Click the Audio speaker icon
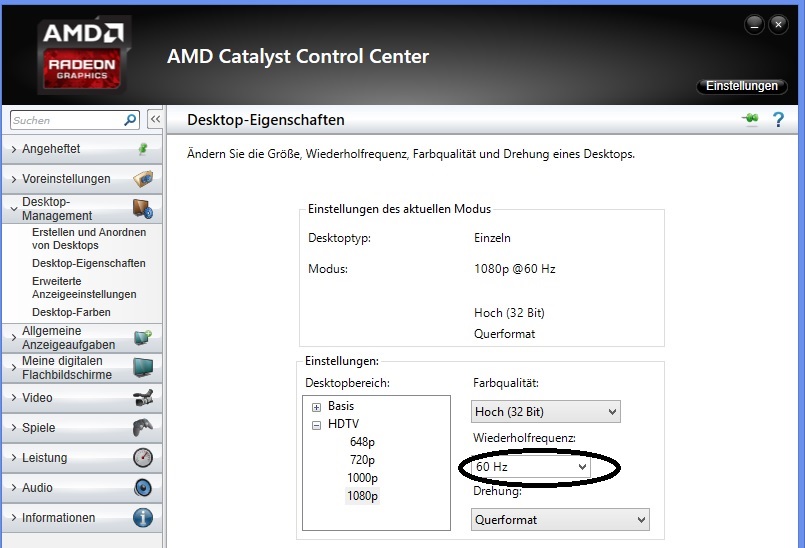This screenshot has width=805, height=548. 143,487
